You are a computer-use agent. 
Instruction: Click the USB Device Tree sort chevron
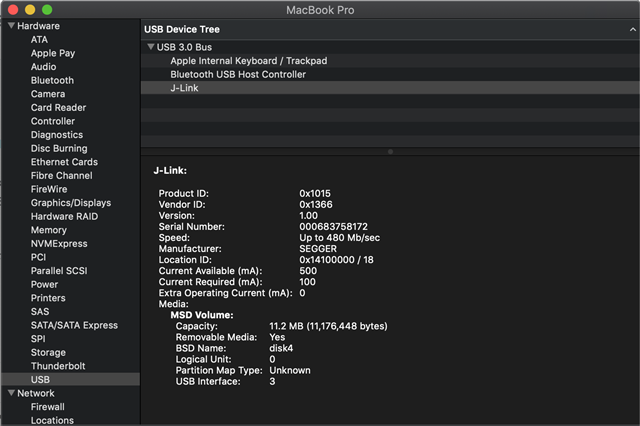632,29
